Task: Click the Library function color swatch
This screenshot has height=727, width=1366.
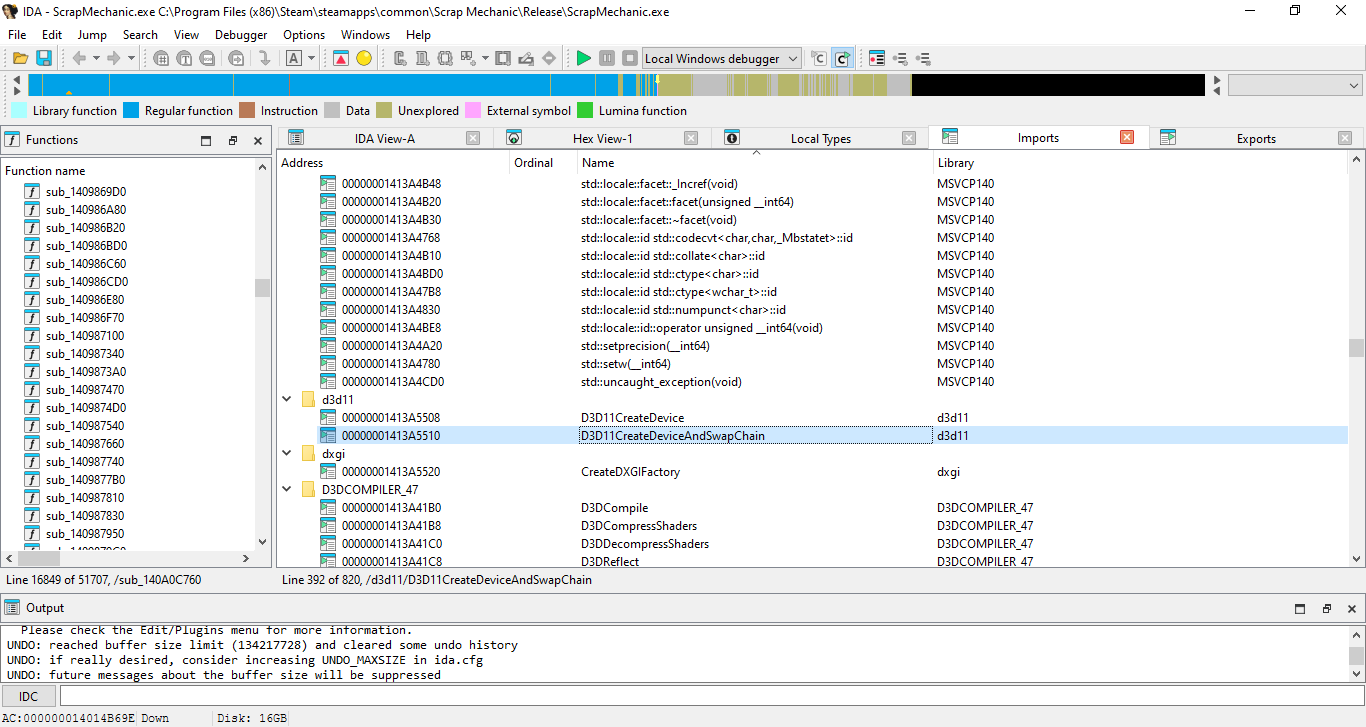Action: point(19,111)
